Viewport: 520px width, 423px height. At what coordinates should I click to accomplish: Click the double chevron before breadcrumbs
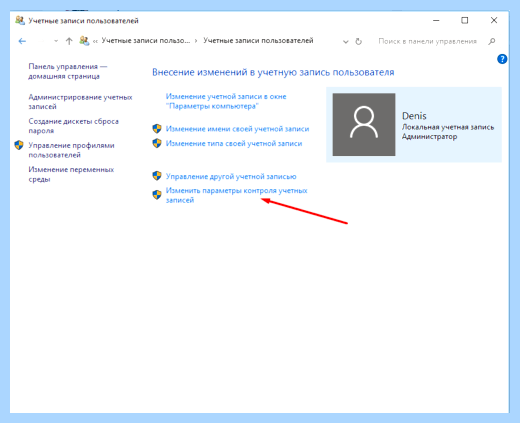pos(95,41)
